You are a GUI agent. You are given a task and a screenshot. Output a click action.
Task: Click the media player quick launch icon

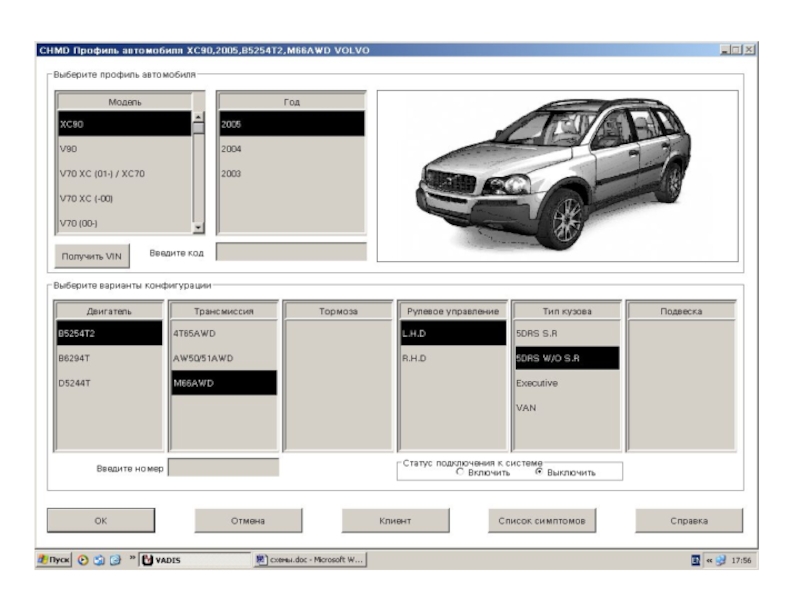83,560
